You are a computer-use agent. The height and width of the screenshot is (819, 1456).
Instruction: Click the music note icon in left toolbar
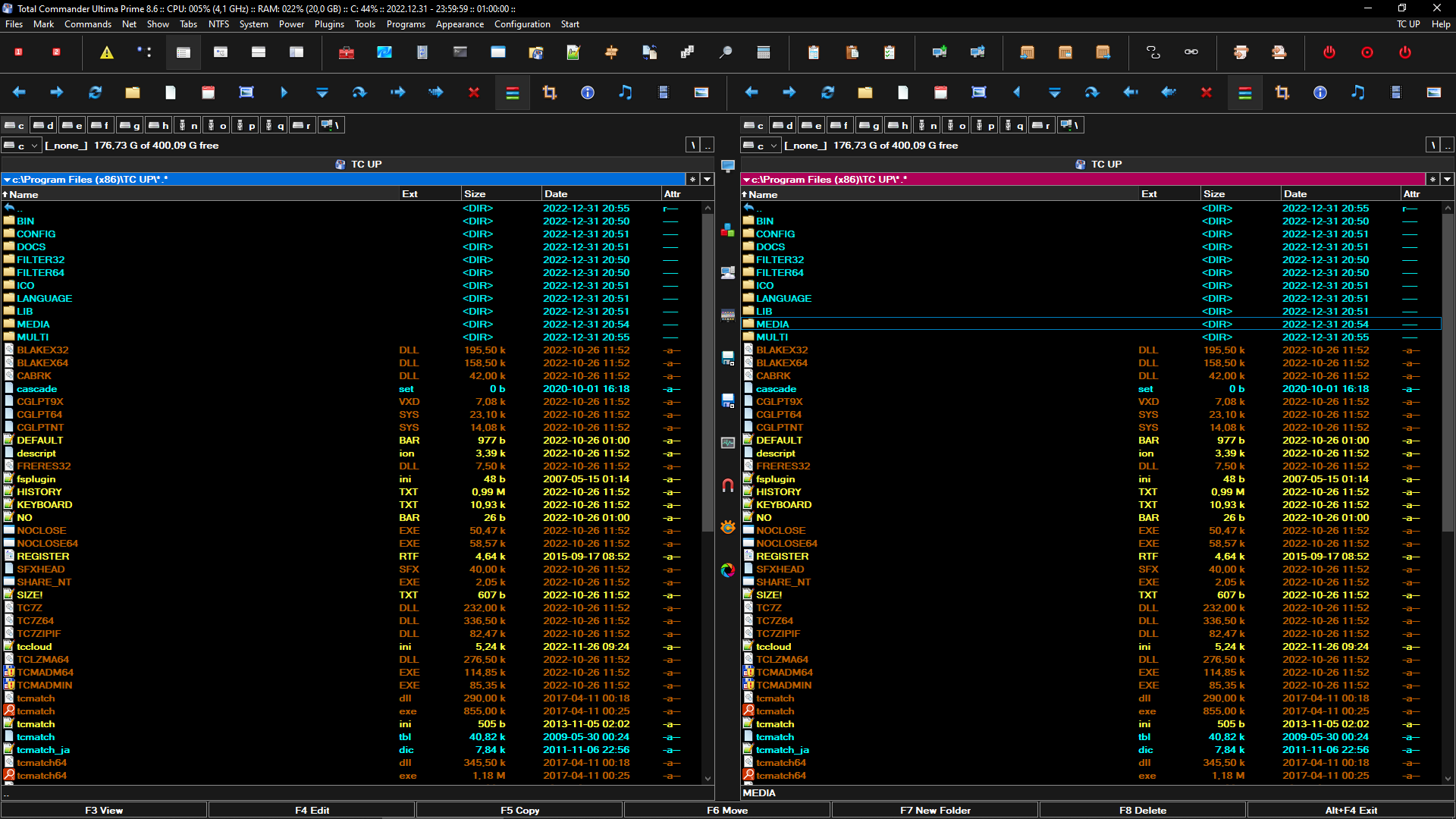[626, 93]
